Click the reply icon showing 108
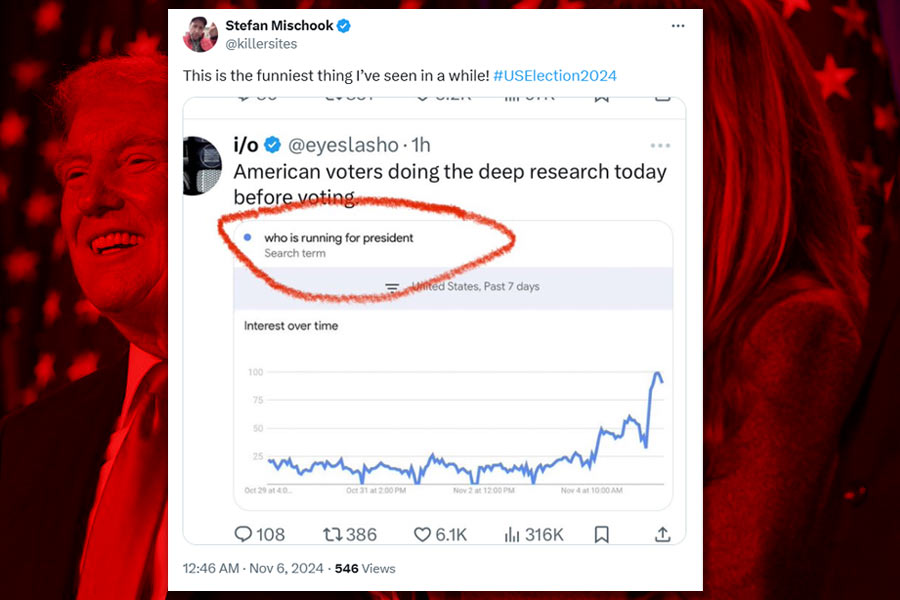 tap(243, 535)
